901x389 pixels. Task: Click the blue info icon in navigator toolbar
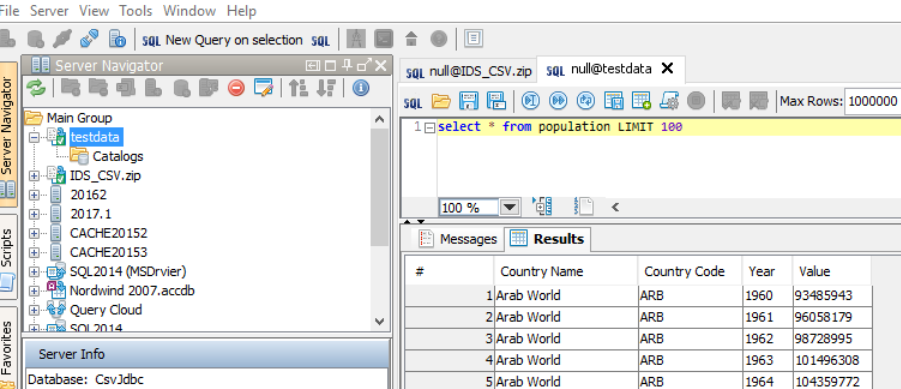[x=361, y=88]
